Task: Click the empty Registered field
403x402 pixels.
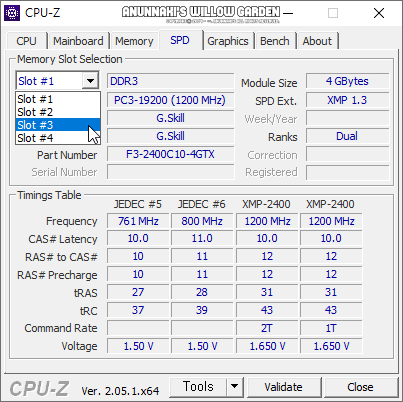Action: (x=347, y=172)
